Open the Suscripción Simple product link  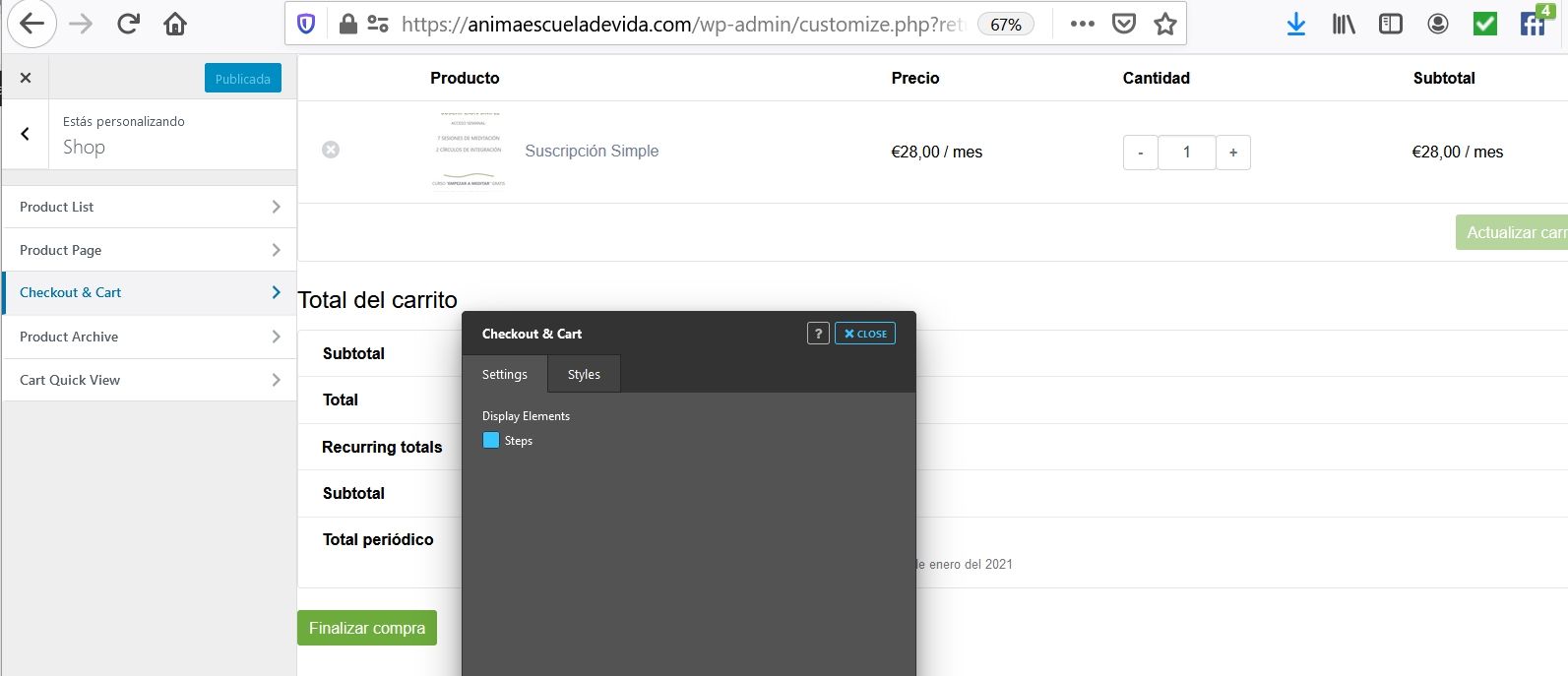point(592,151)
